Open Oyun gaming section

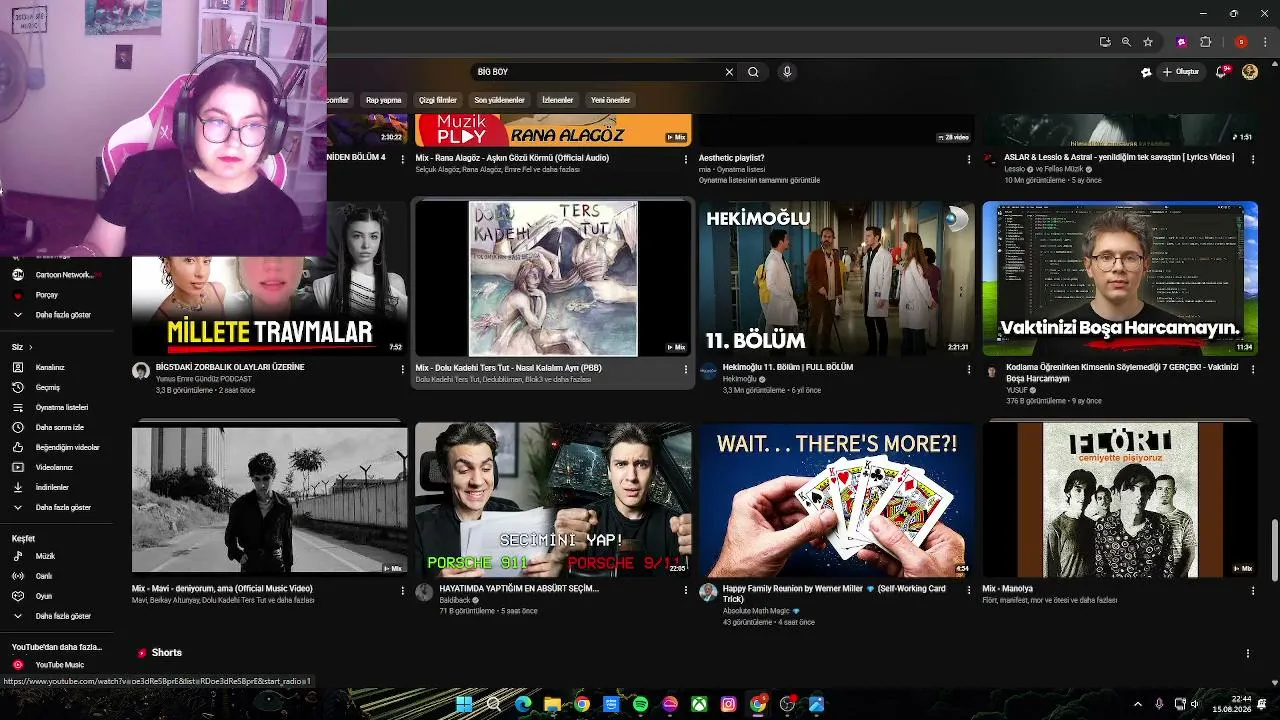pos(44,596)
